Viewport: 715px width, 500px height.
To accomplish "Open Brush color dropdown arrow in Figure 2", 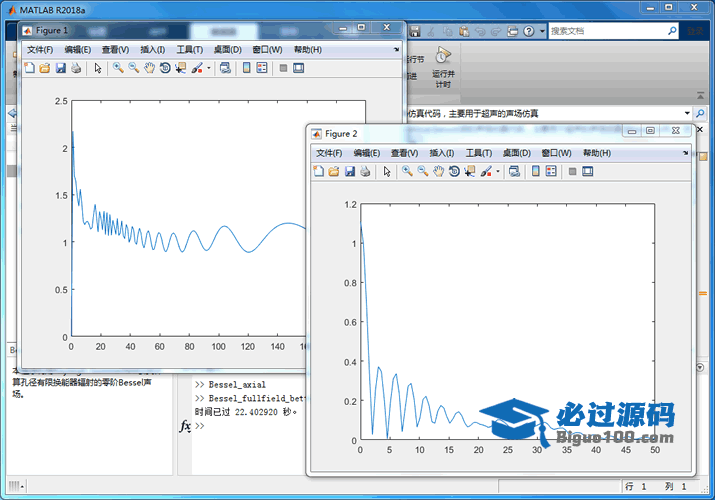I will click(498, 172).
